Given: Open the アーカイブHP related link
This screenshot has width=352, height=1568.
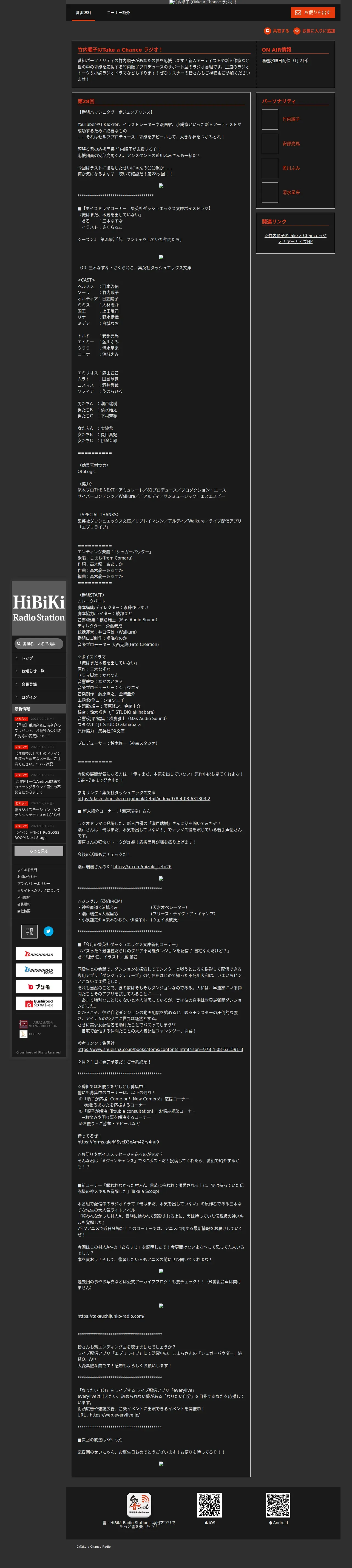Looking at the screenshot, I should tap(296, 239).
